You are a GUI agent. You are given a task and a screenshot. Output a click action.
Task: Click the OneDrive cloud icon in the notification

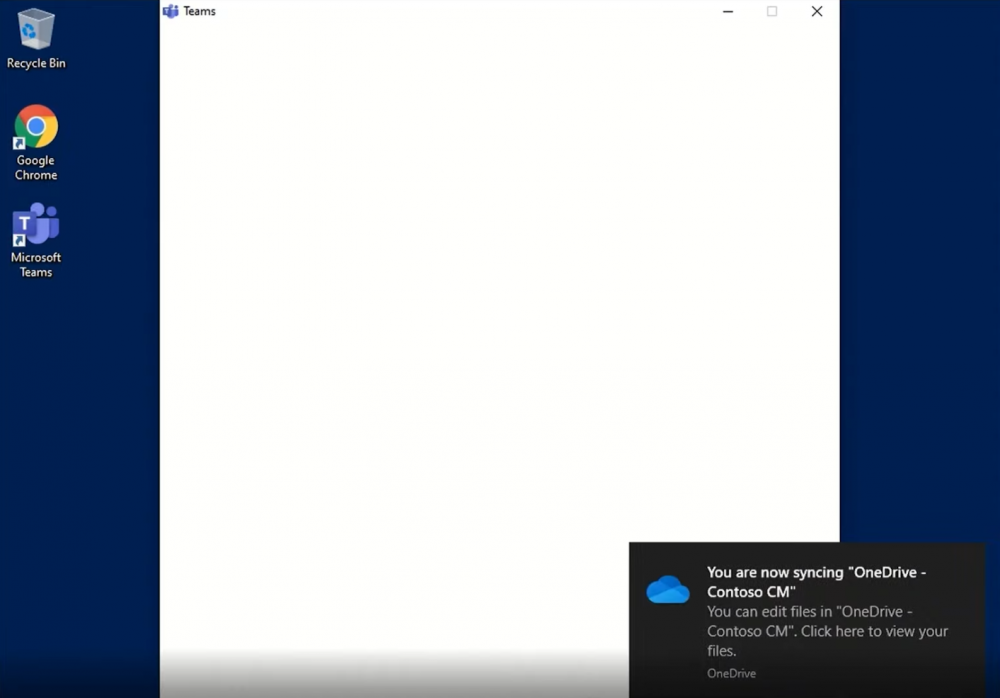click(x=668, y=590)
